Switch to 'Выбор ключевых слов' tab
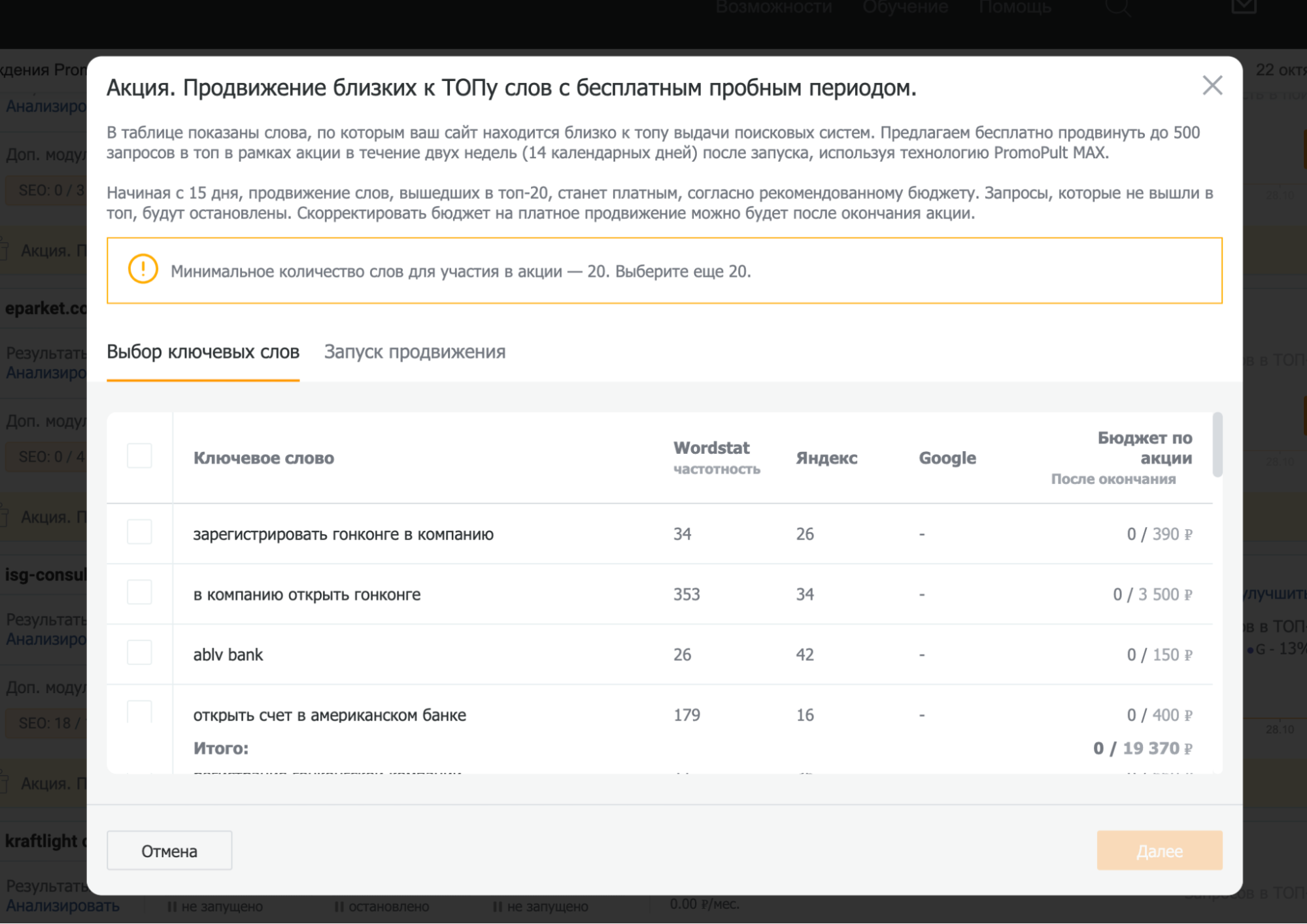This screenshot has width=1307, height=924. (203, 352)
